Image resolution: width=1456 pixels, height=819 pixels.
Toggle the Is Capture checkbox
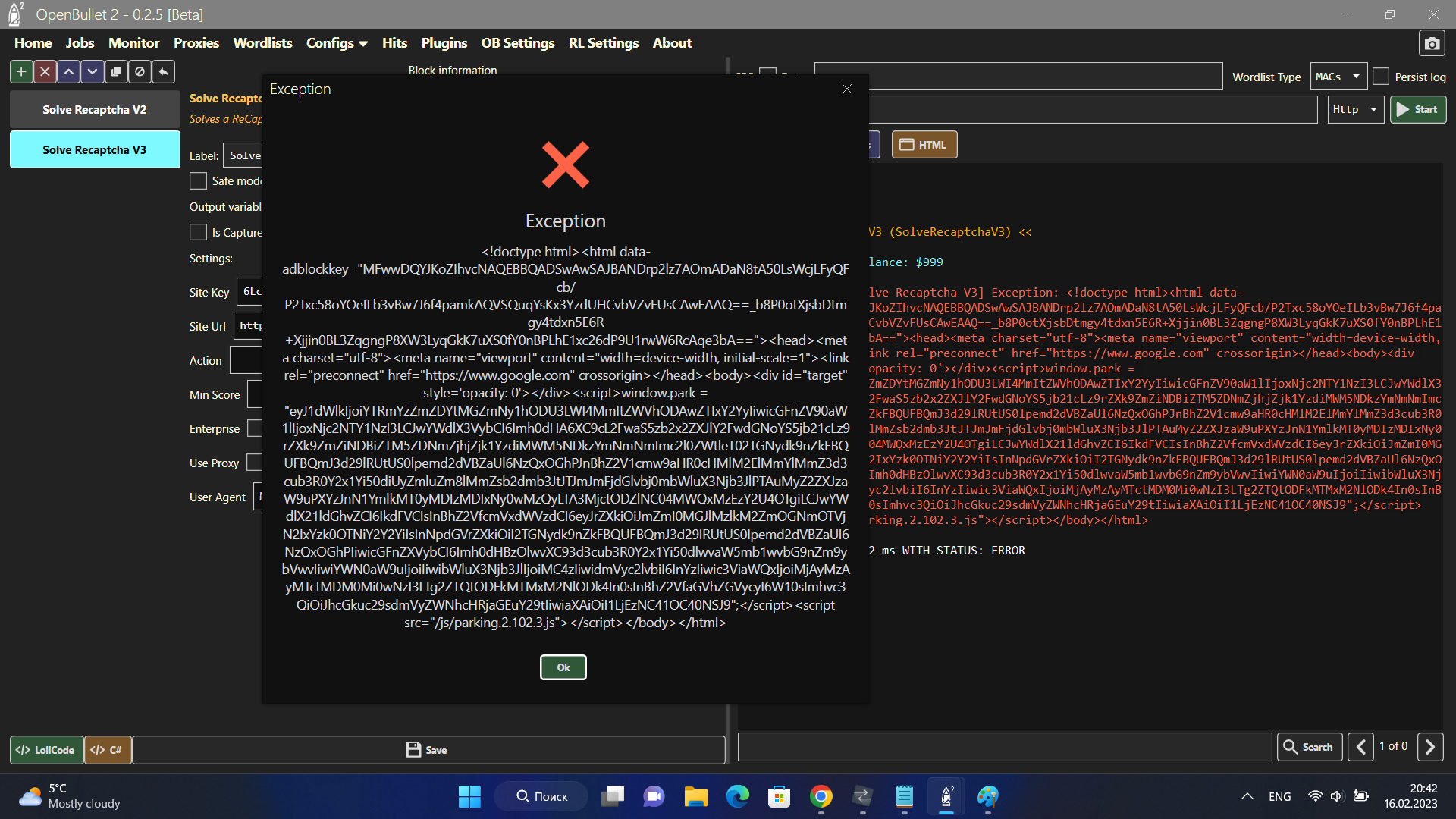coord(198,233)
